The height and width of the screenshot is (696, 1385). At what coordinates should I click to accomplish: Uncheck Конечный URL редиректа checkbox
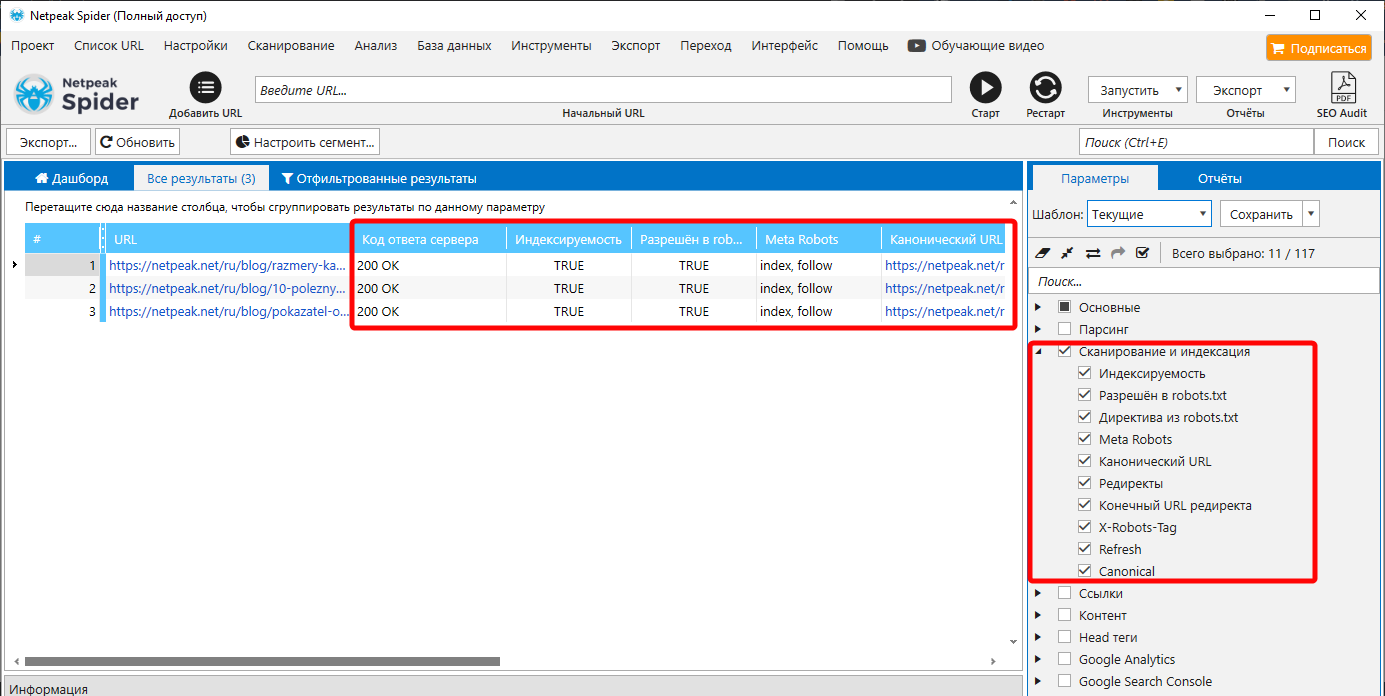1085,505
